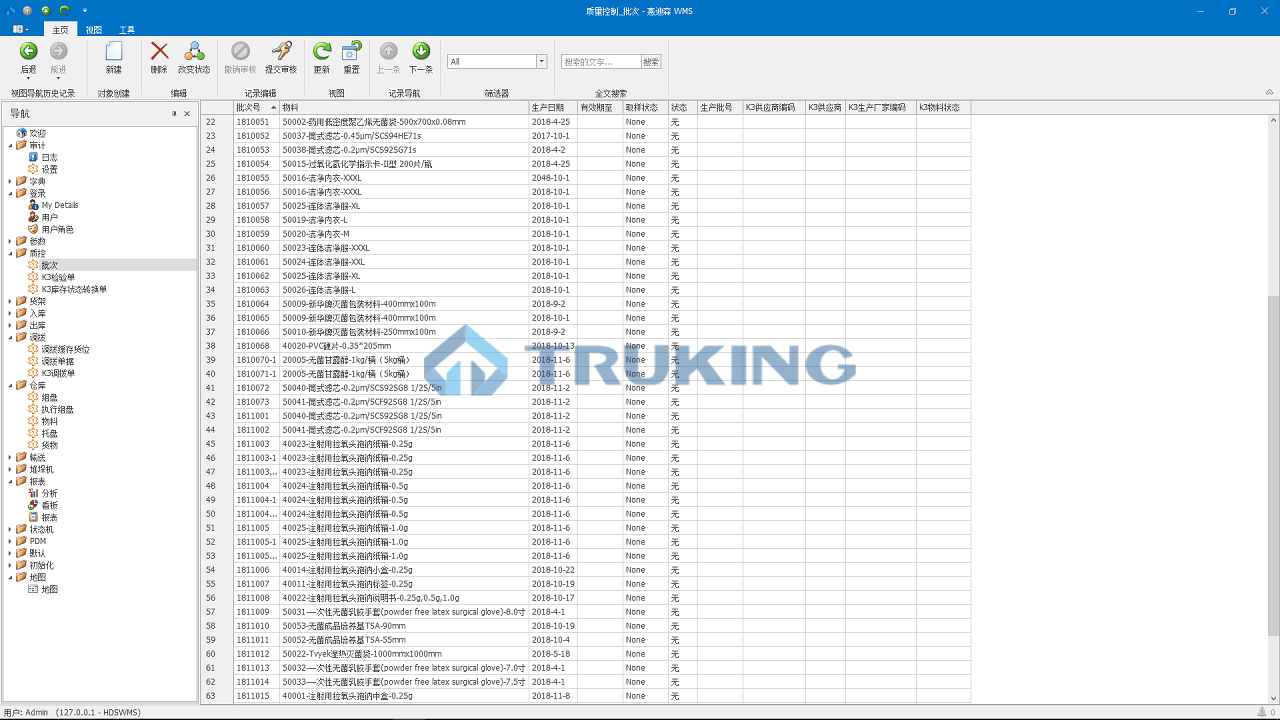The height and width of the screenshot is (720, 1280).
Task: Go to next record with 下一条 icon
Action: click(x=421, y=51)
